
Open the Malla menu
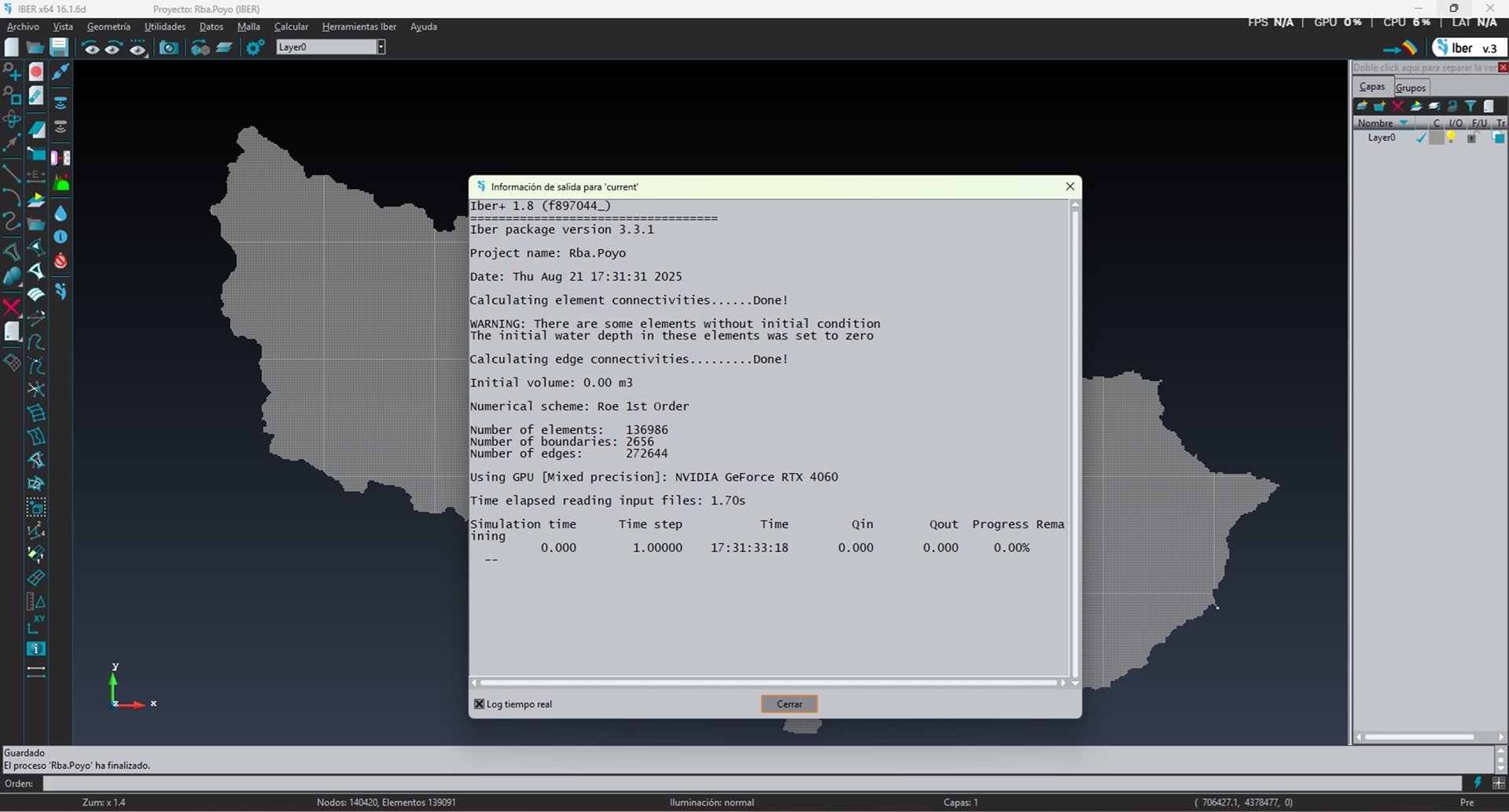[x=248, y=27]
